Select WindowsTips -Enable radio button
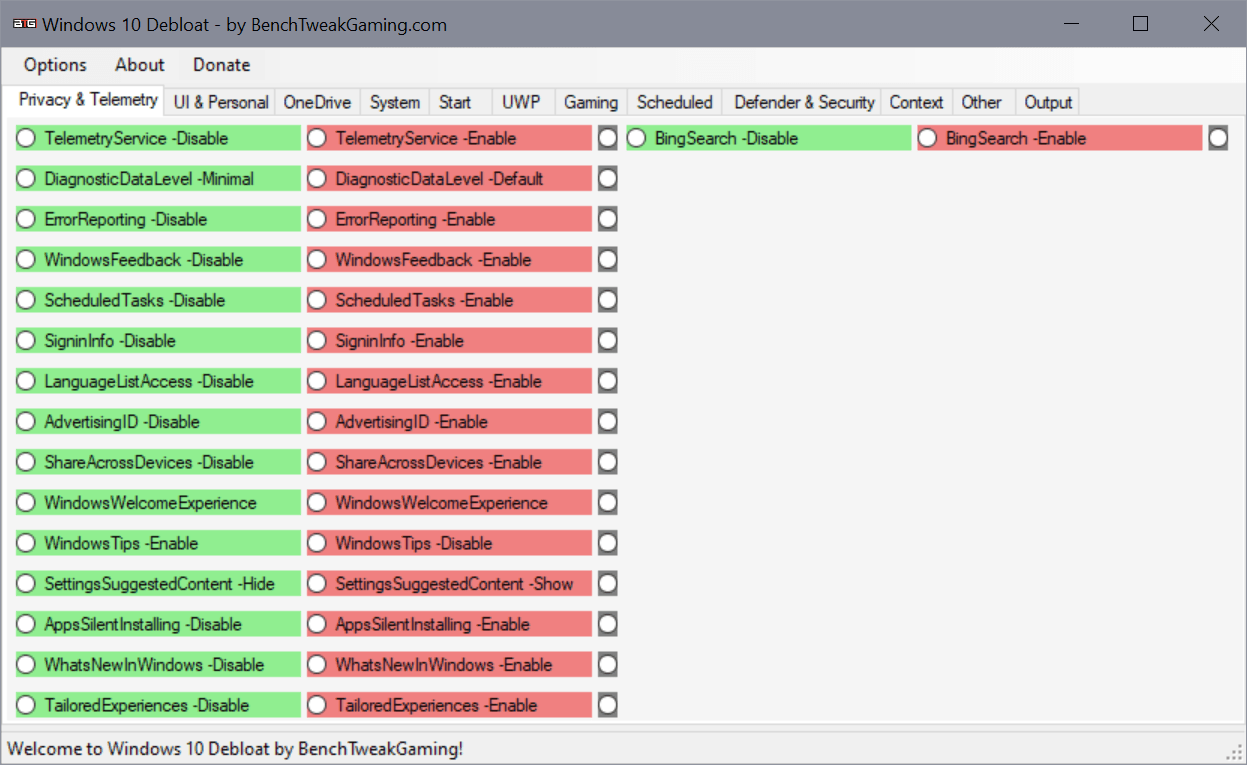 [x=158, y=543]
